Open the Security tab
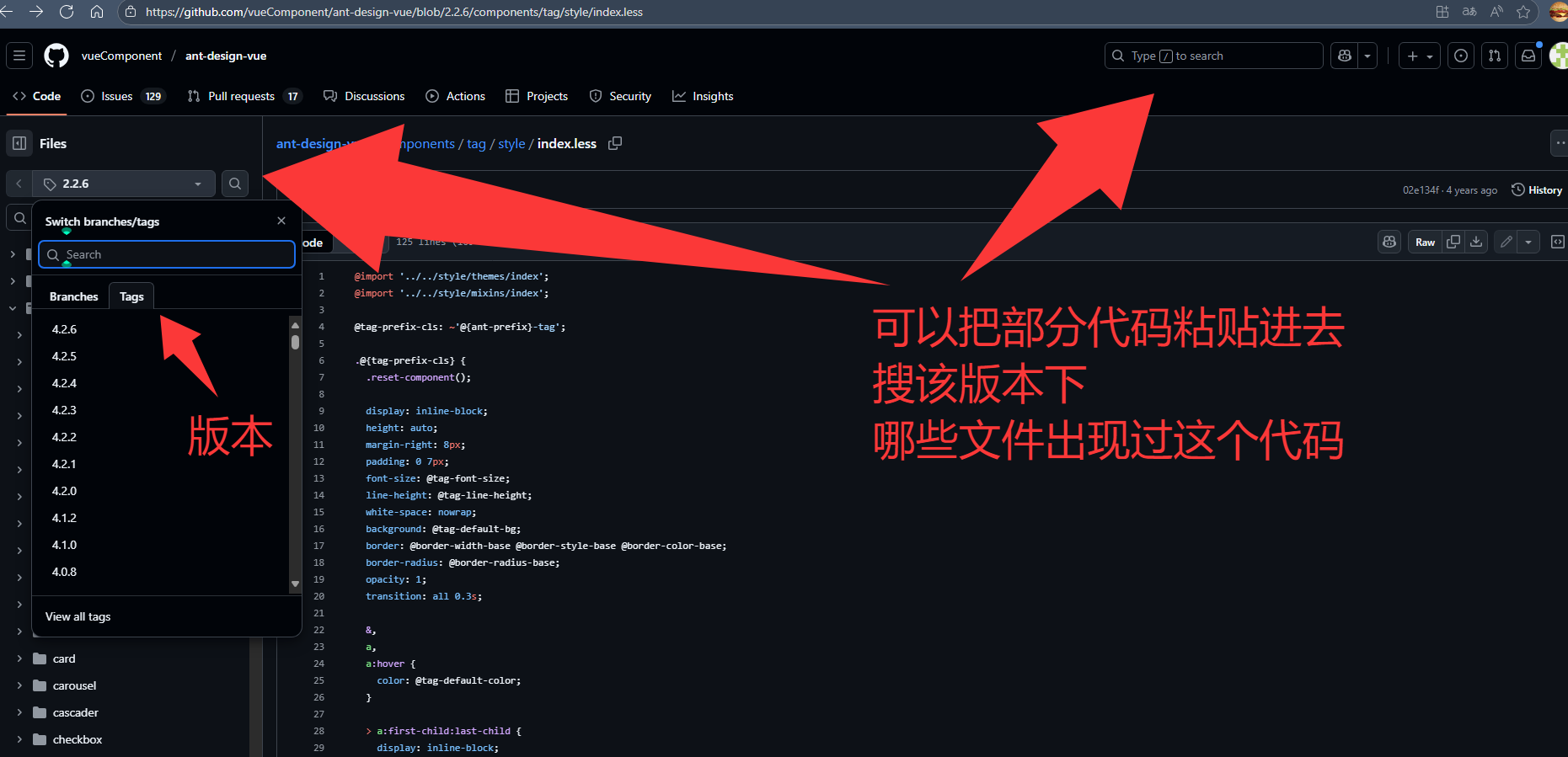This screenshot has width=1568, height=757. click(620, 96)
